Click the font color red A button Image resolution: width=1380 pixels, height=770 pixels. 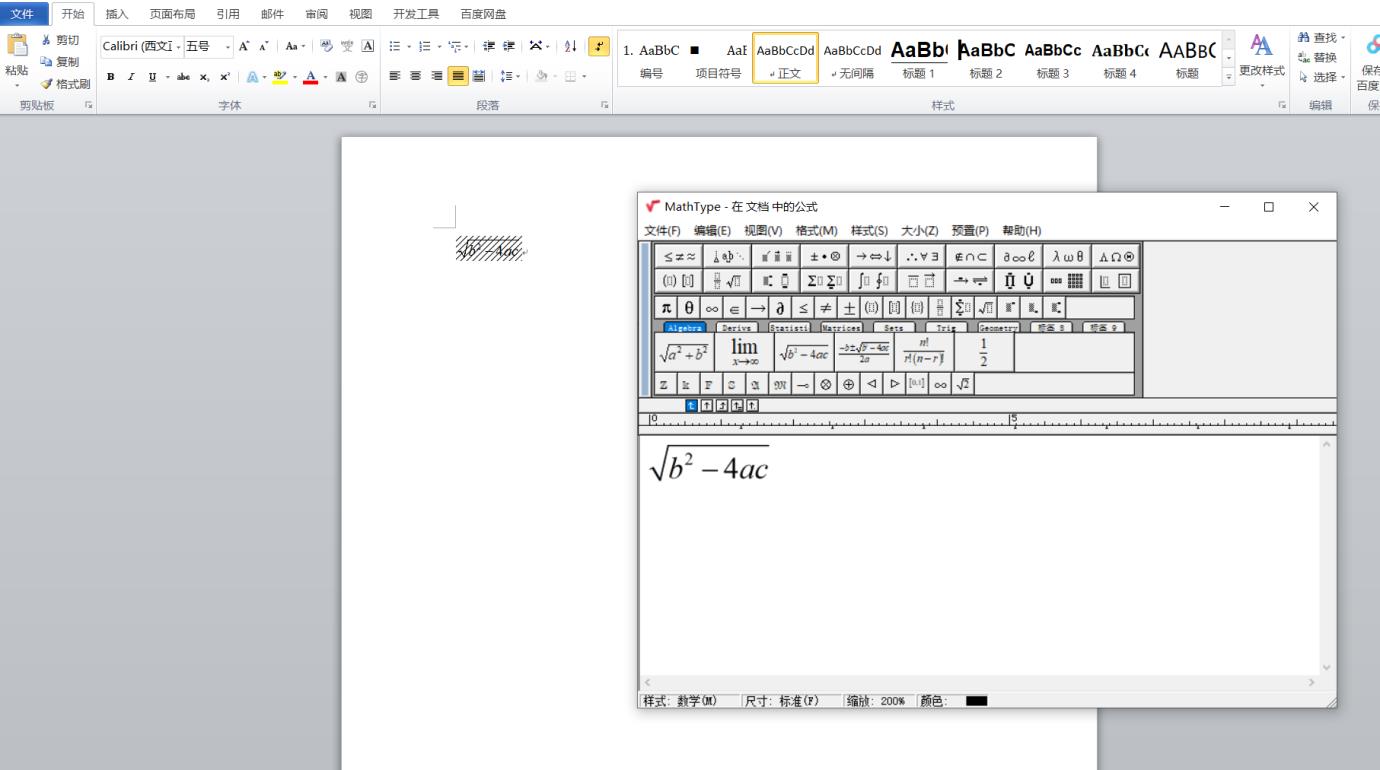point(310,77)
